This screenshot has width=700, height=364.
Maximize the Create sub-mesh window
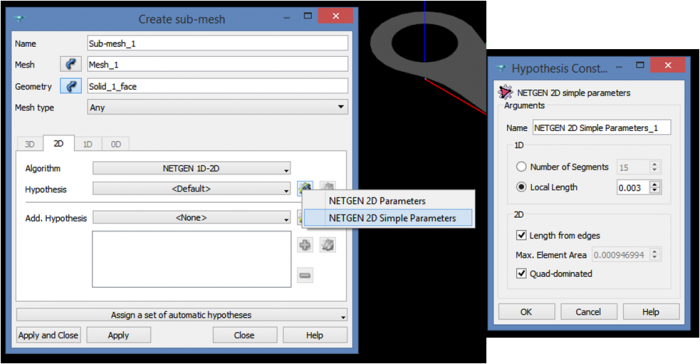pyautogui.click(x=308, y=16)
